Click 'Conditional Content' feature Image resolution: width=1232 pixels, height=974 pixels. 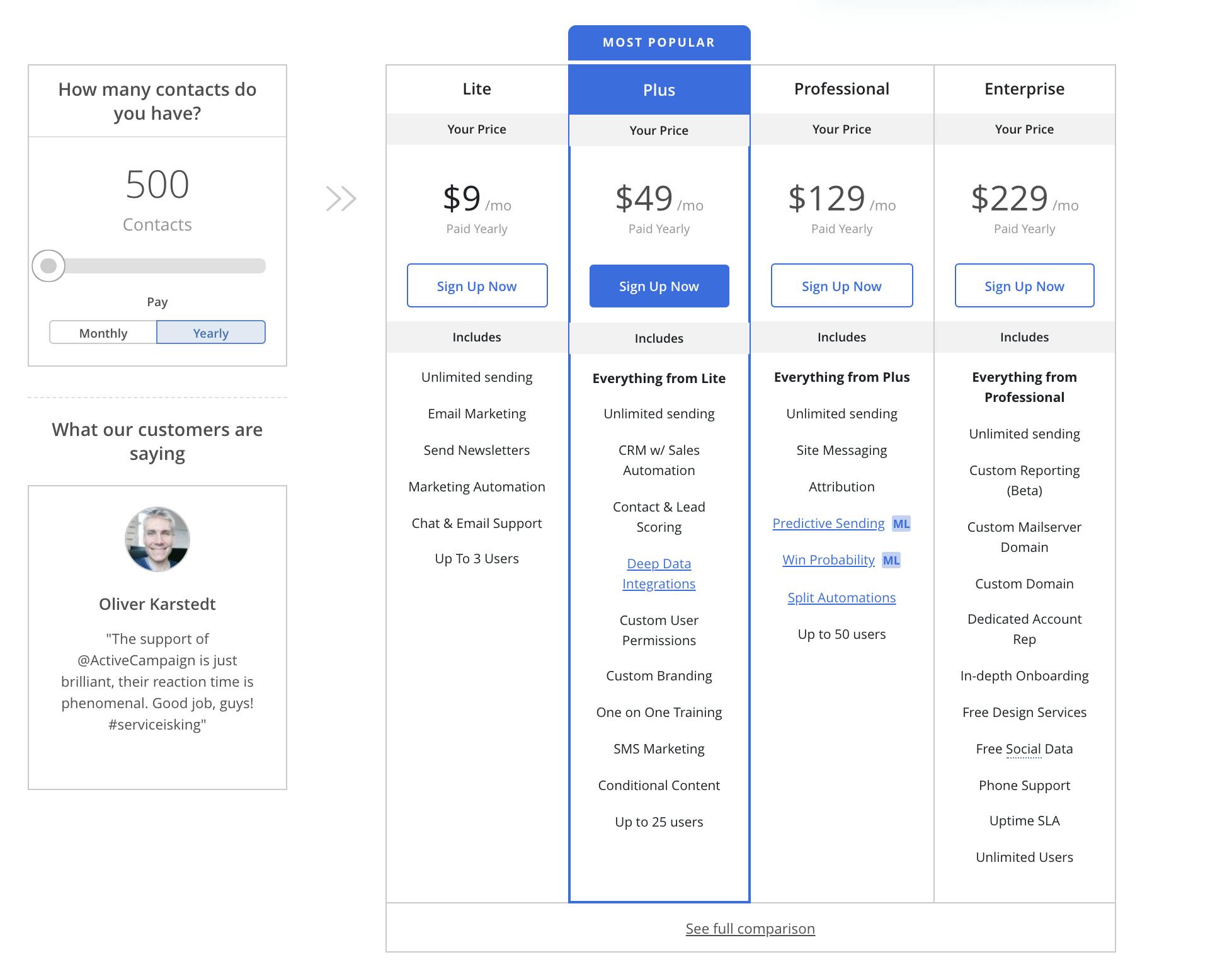click(x=659, y=786)
